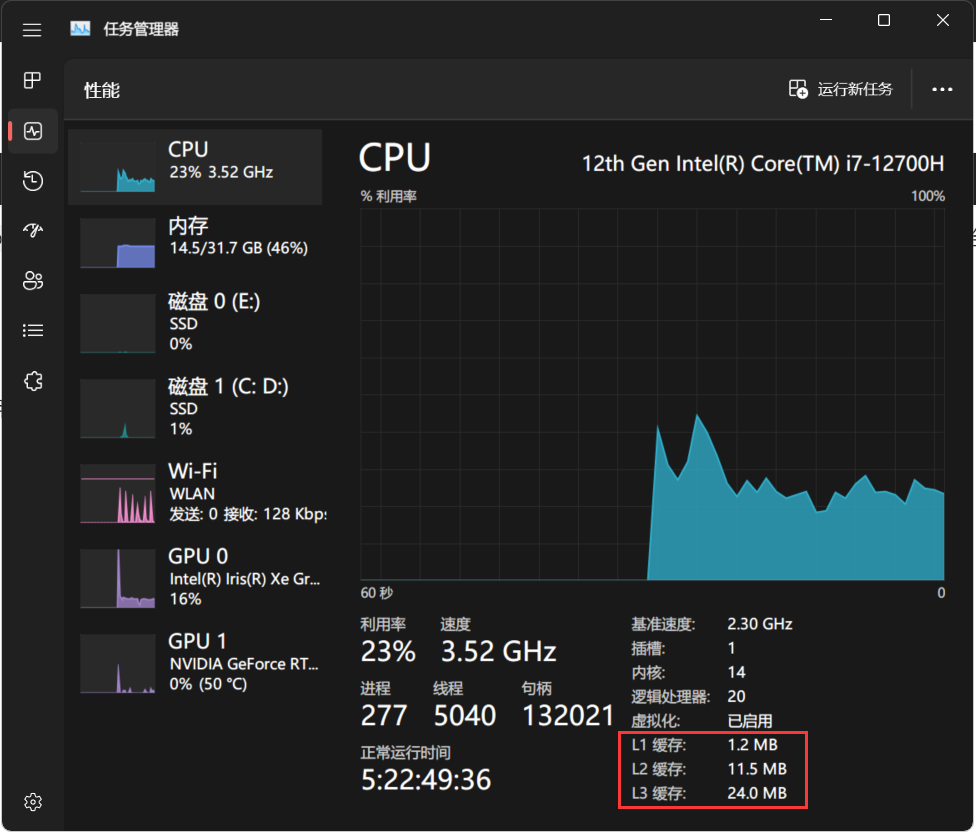This screenshot has width=976, height=833.
Task: Minimize the Task Manager window
Action: (825, 21)
